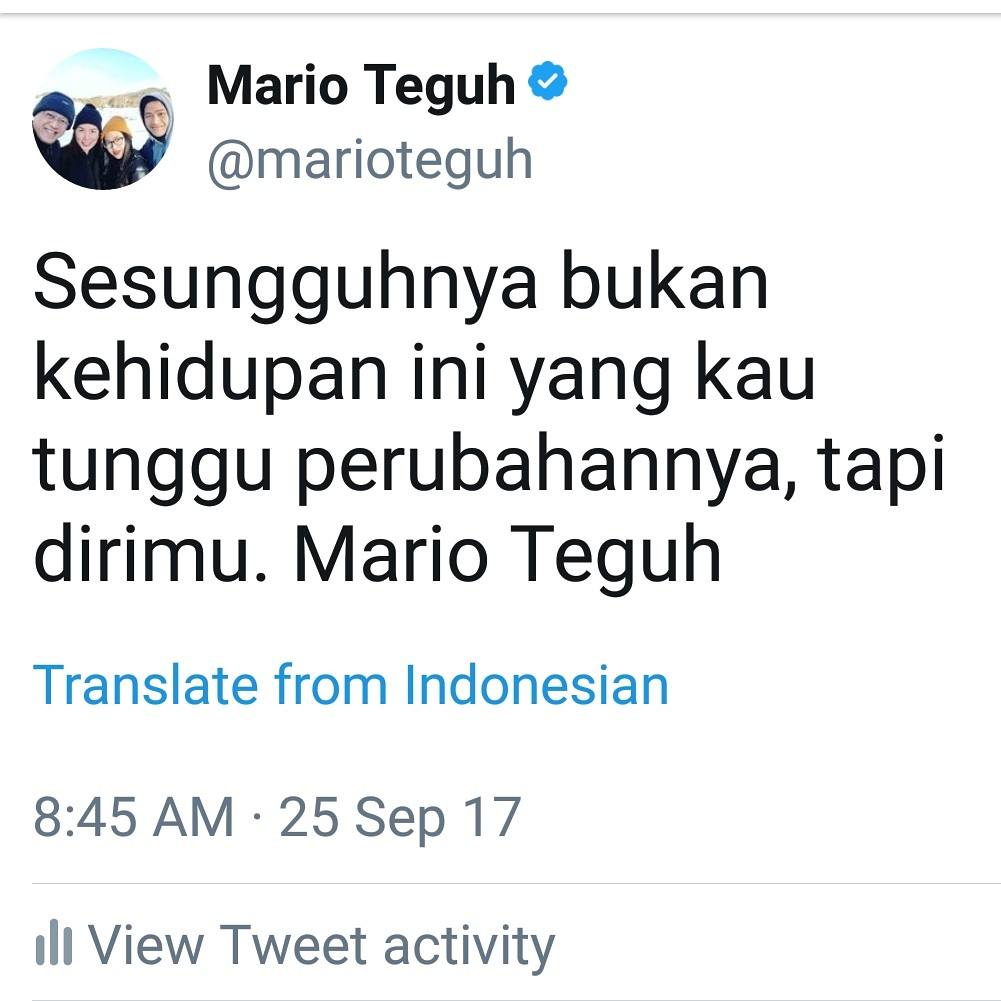
Task: Click the word Sesungguhnya in the tweet
Action: tap(285, 285)
